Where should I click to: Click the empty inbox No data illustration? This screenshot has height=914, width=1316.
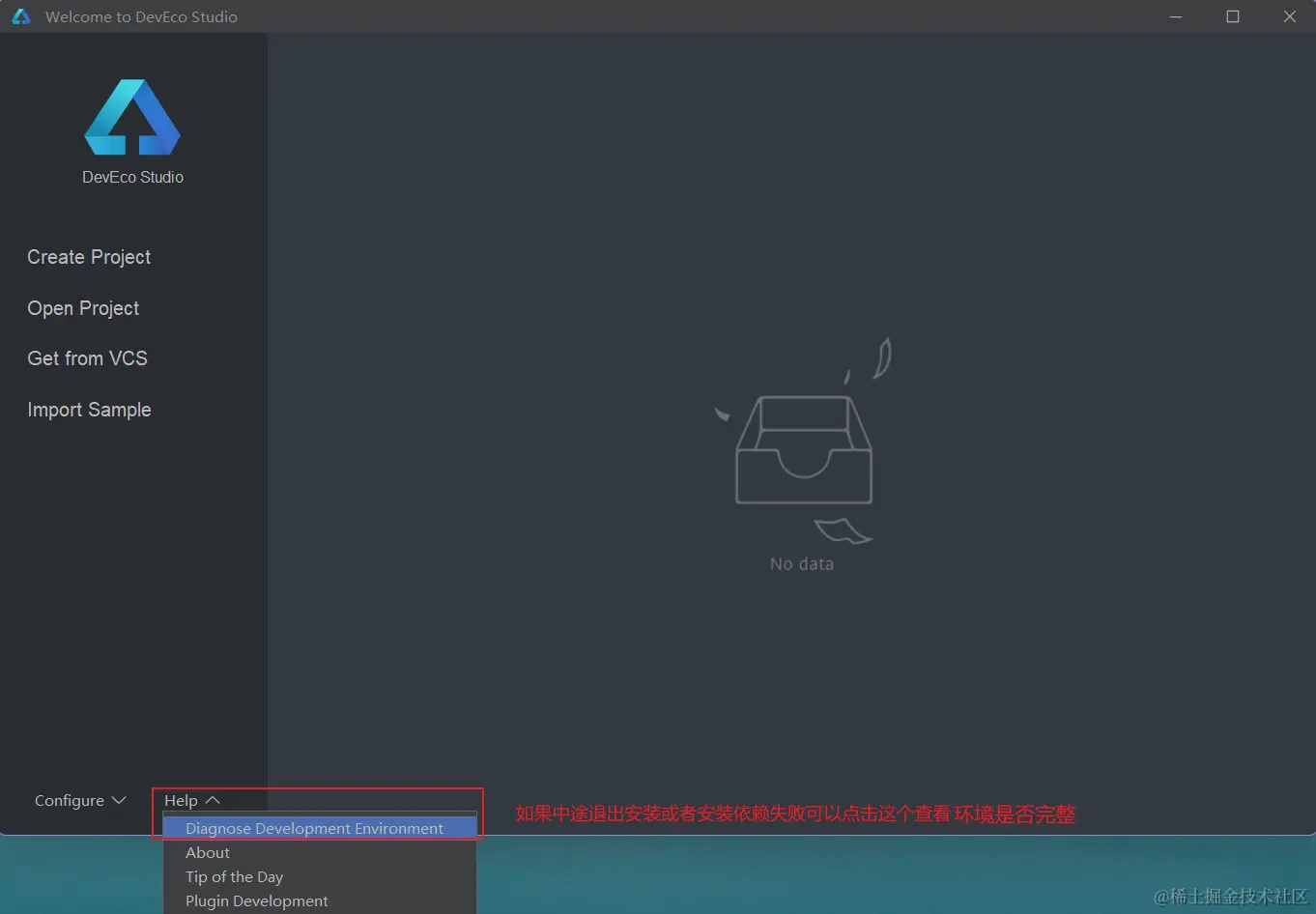click(803, 443)
